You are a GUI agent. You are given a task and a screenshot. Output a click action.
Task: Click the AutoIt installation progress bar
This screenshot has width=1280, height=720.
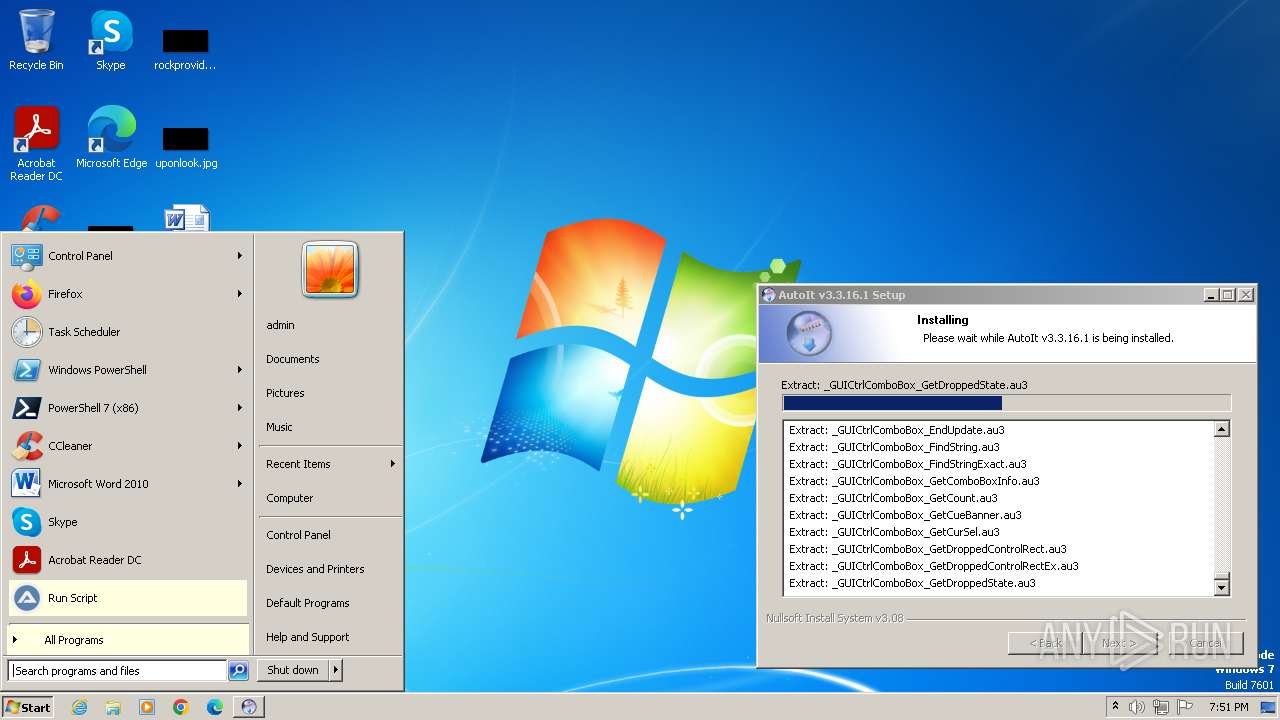(x=1006, y=403)
